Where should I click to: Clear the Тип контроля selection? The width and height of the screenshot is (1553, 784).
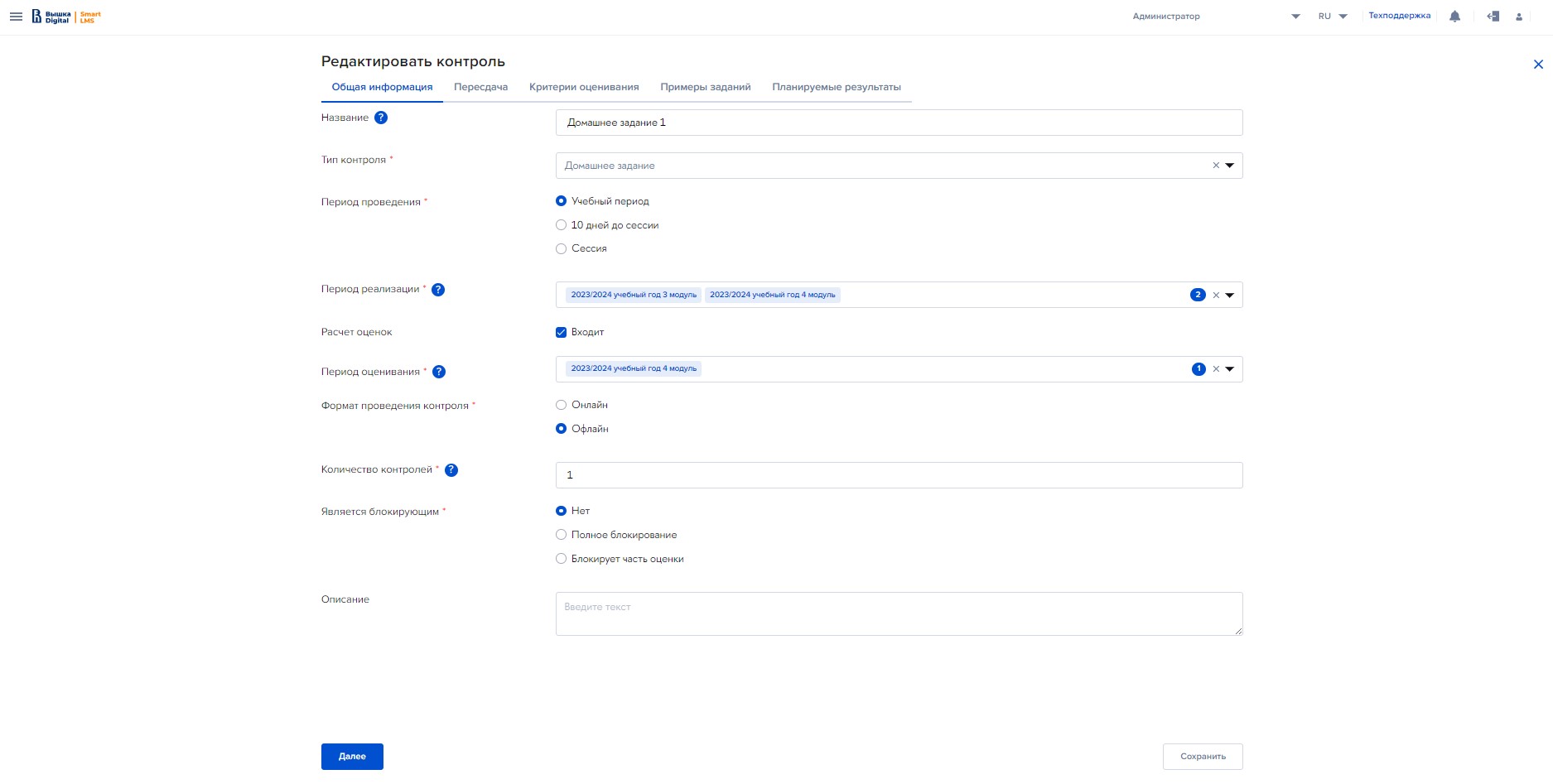tap(1216, 166)
